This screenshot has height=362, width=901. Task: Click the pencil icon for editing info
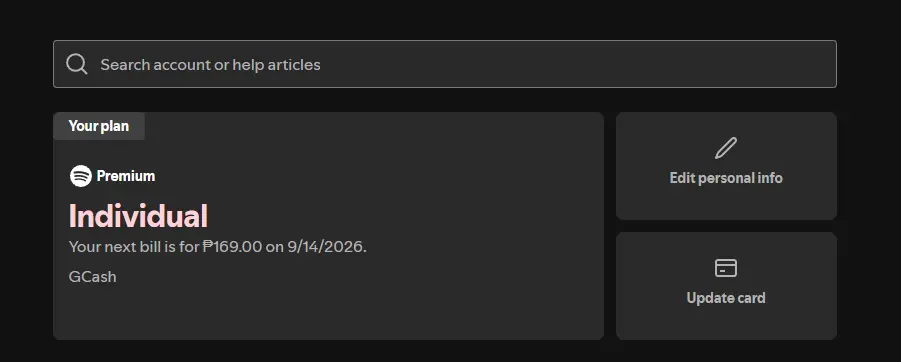coord(726,148)
